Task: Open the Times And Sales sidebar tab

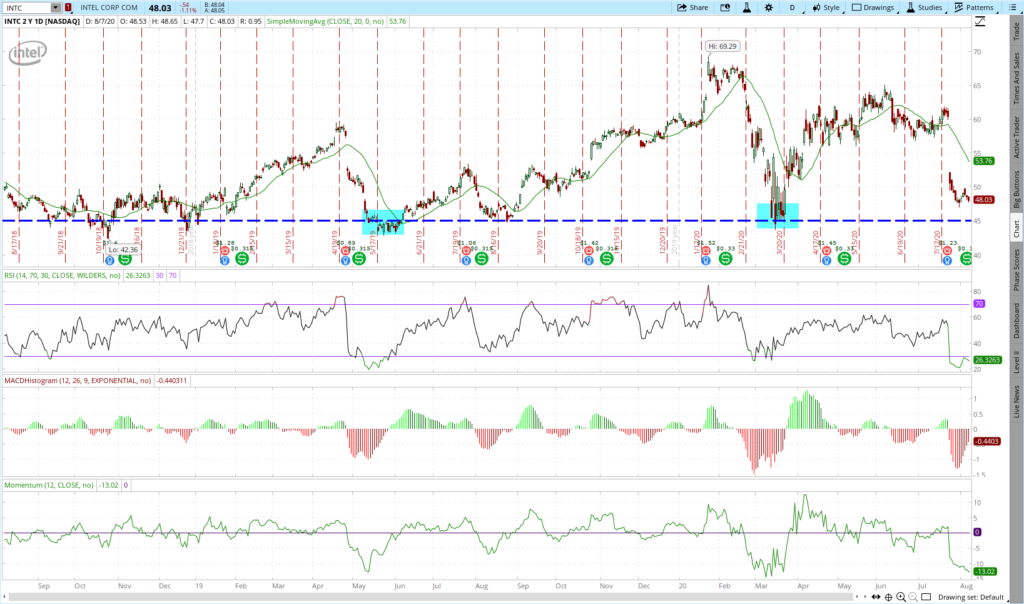Action: tap(1016, 79)
